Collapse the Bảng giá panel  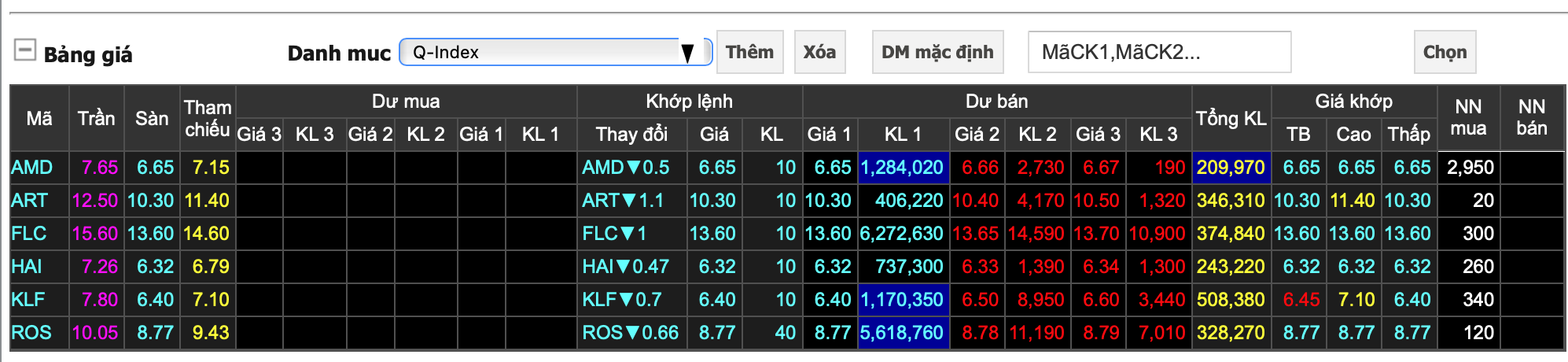(25, 50)
